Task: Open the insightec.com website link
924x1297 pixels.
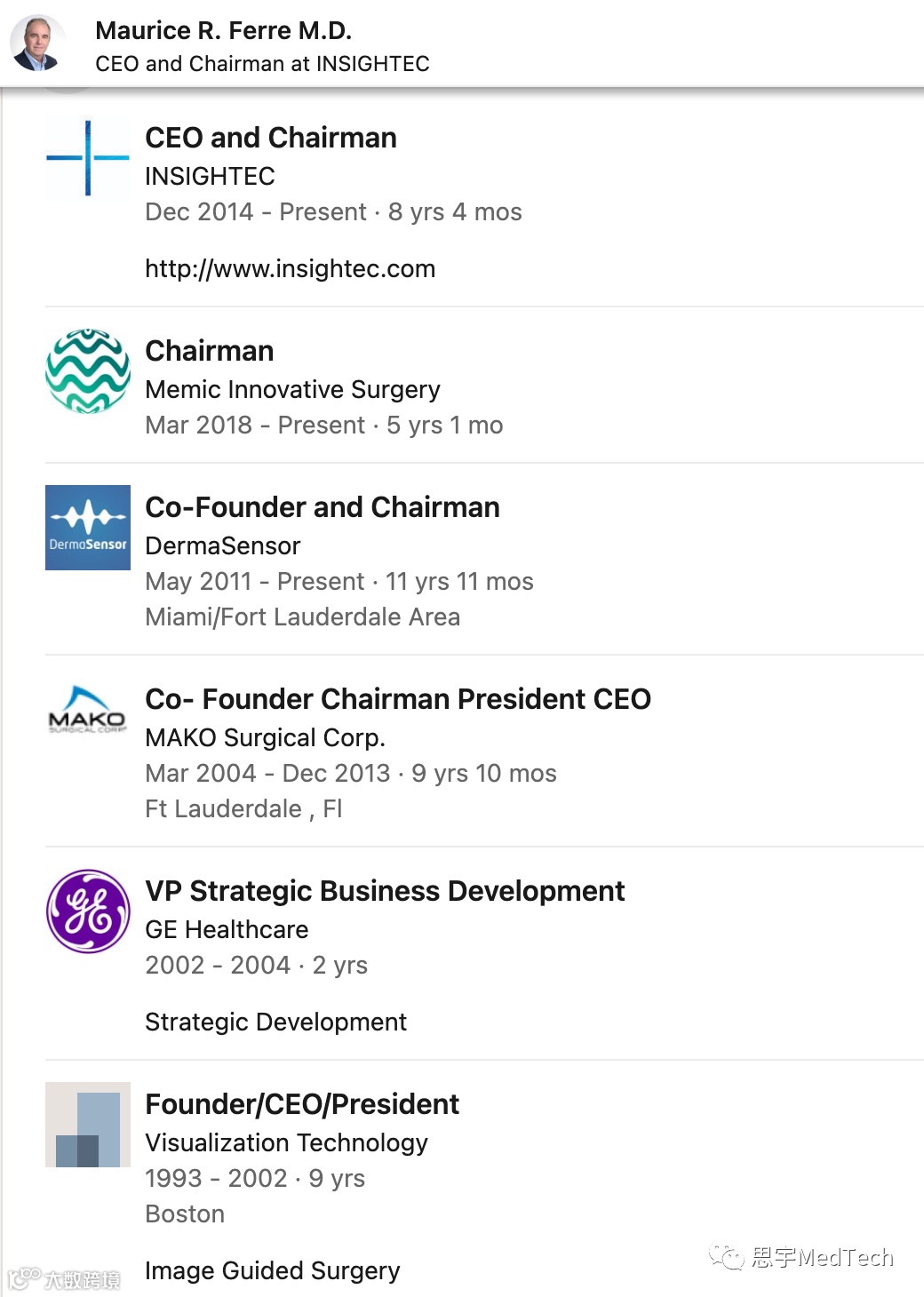Action: 290,268
